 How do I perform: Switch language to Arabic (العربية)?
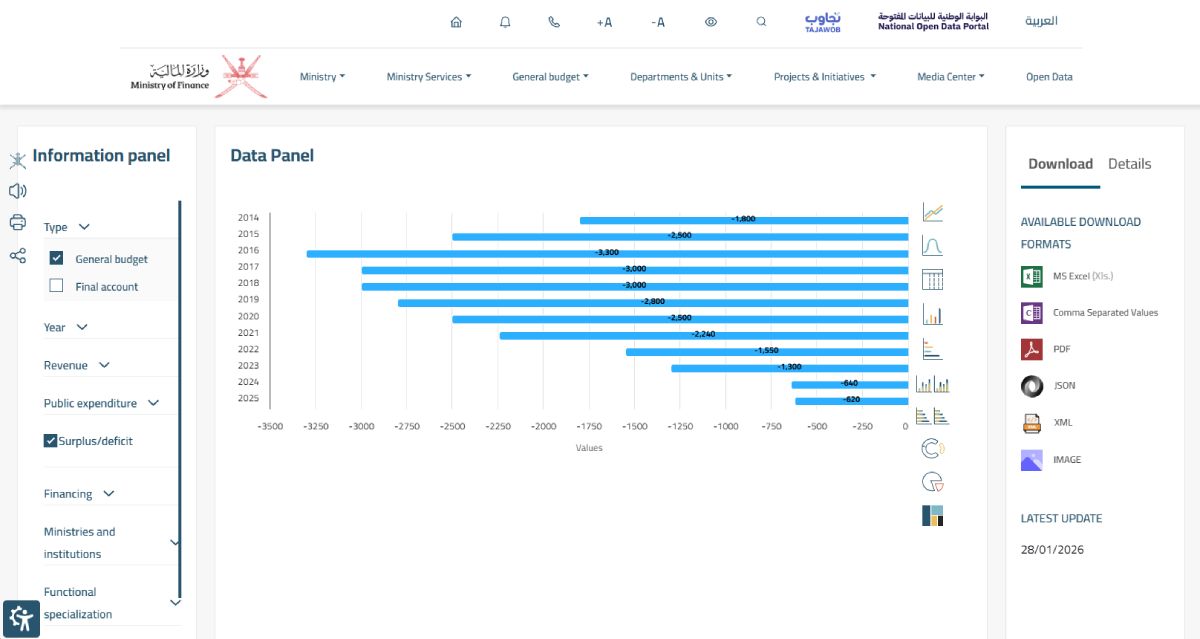(x=1041, y=21)
